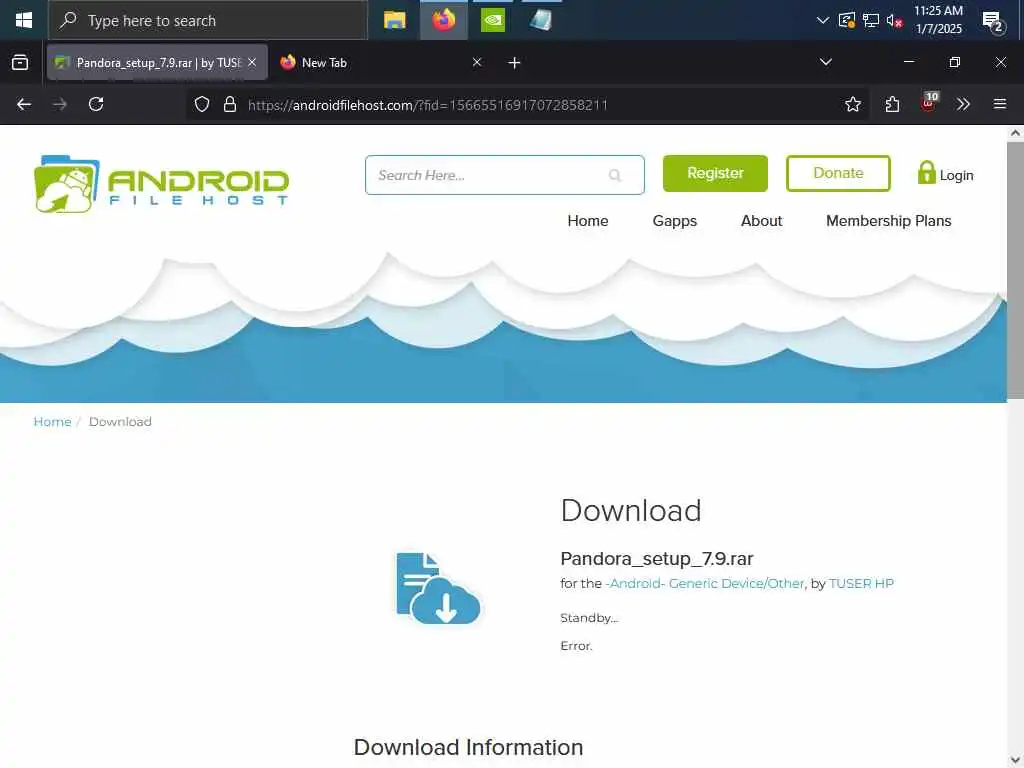The image size is (1024, 768).
Task: Click the Pandora_setup_7.9.rar file name text
Action: [x=657, y=559]
